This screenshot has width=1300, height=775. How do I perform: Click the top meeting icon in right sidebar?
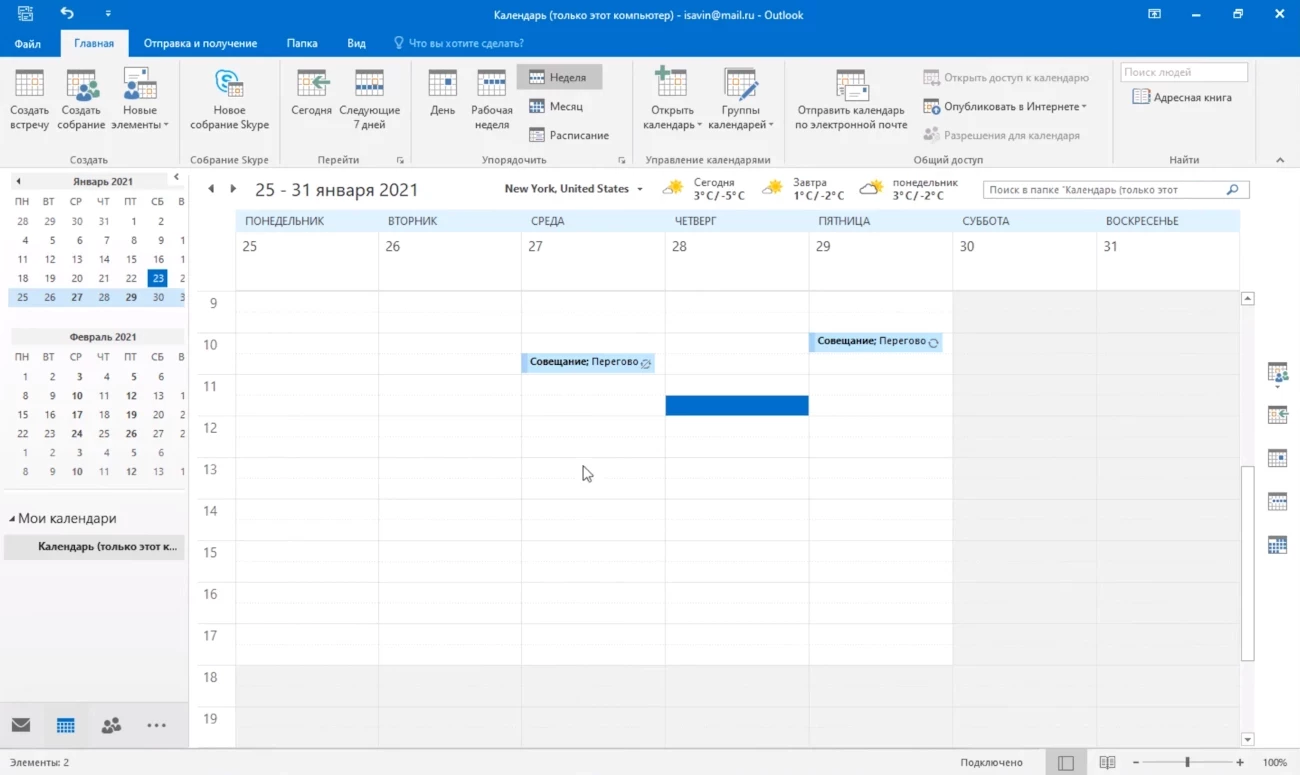[x=1277, y=373]
